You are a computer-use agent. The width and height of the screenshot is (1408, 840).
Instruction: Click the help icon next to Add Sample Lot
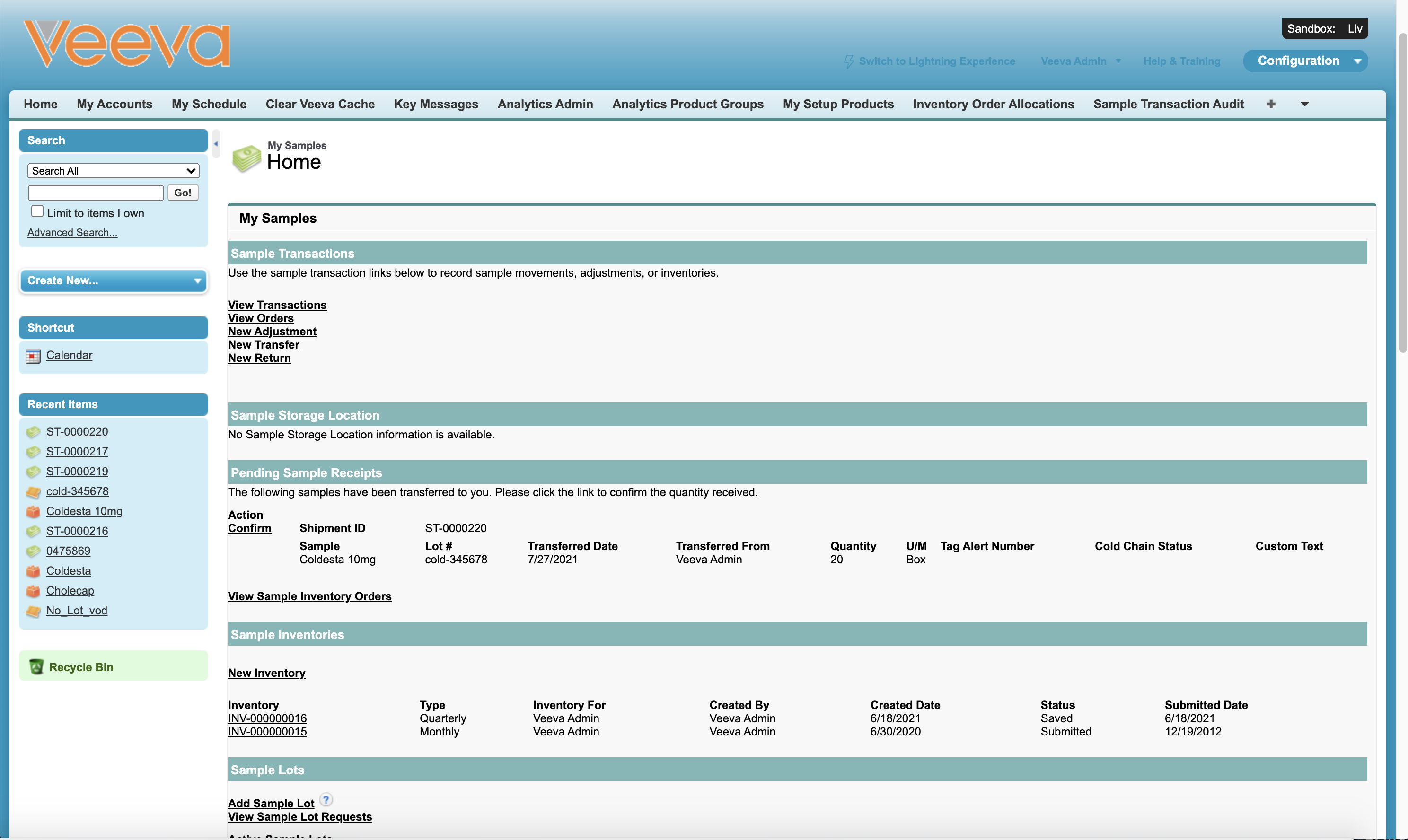pyautogui.click(x=326, y=800)
